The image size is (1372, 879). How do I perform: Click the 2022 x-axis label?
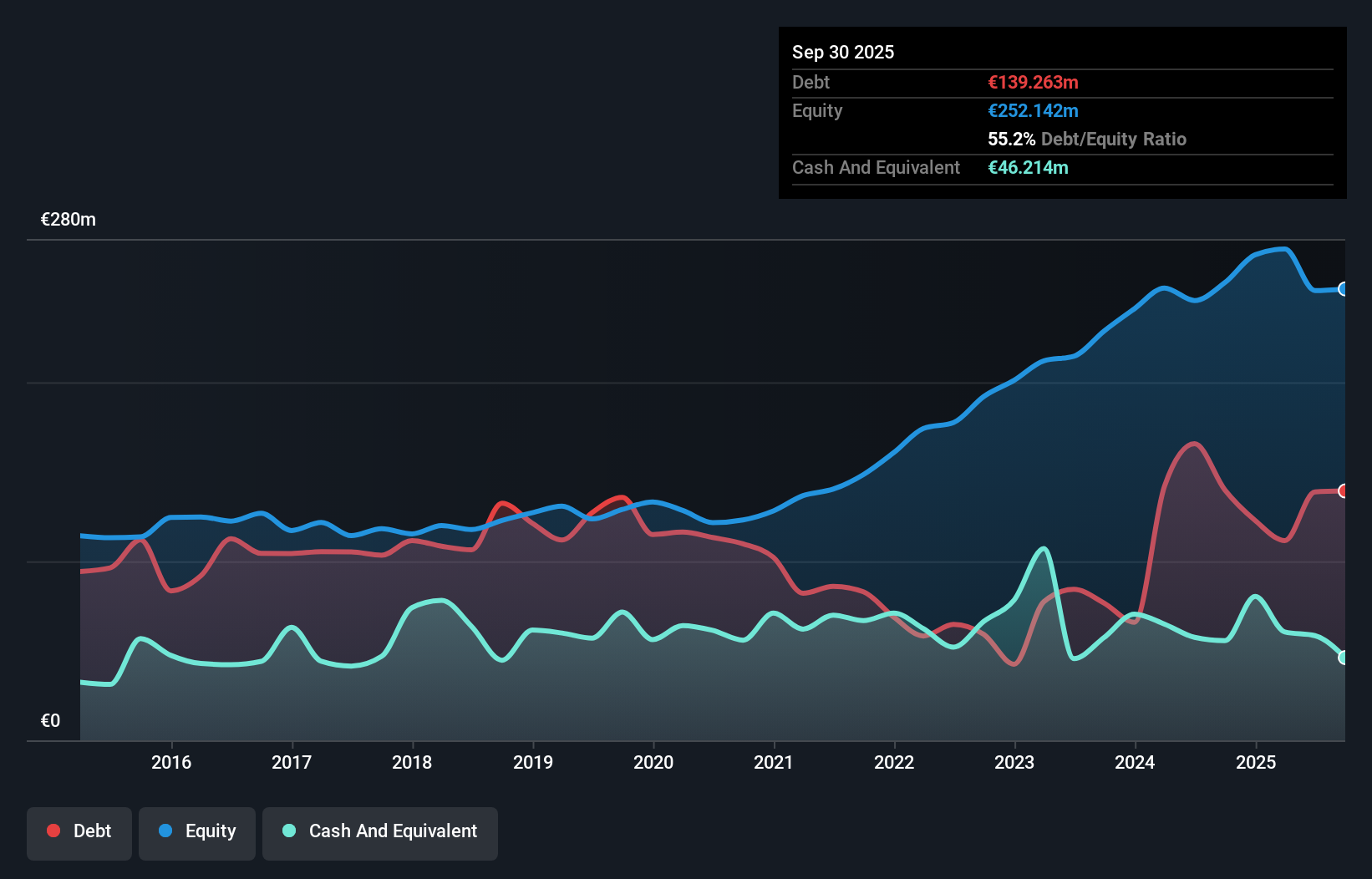point(894,762)
